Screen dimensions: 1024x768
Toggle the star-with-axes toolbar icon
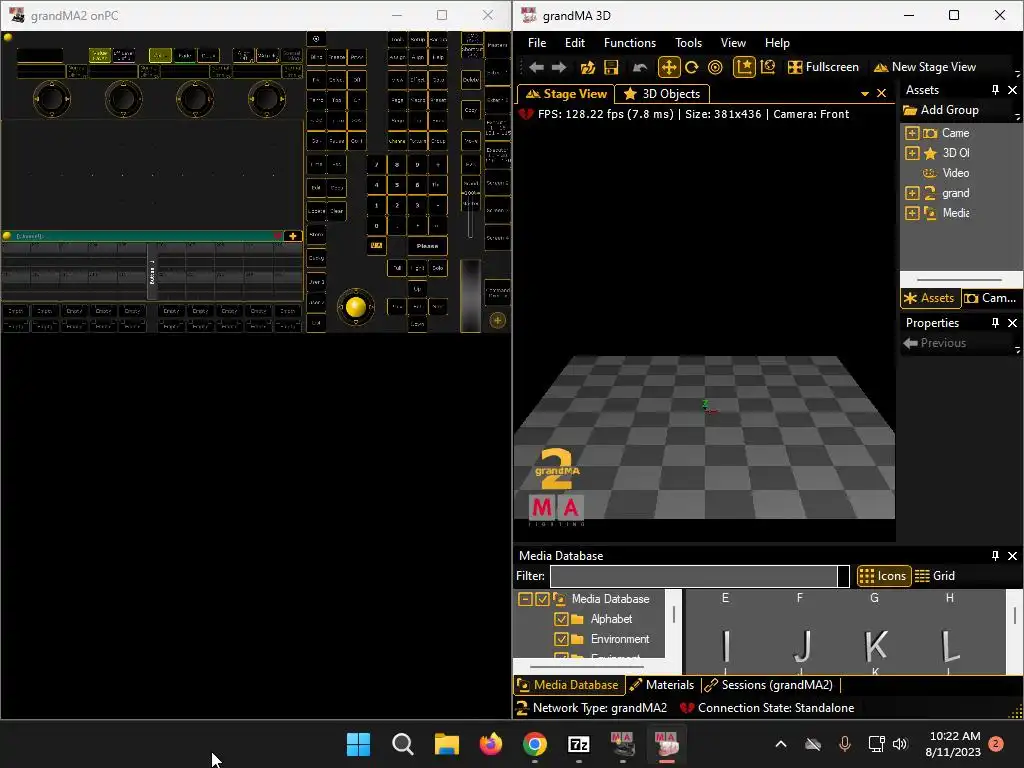pyautogui.click(x=744, y=67)
